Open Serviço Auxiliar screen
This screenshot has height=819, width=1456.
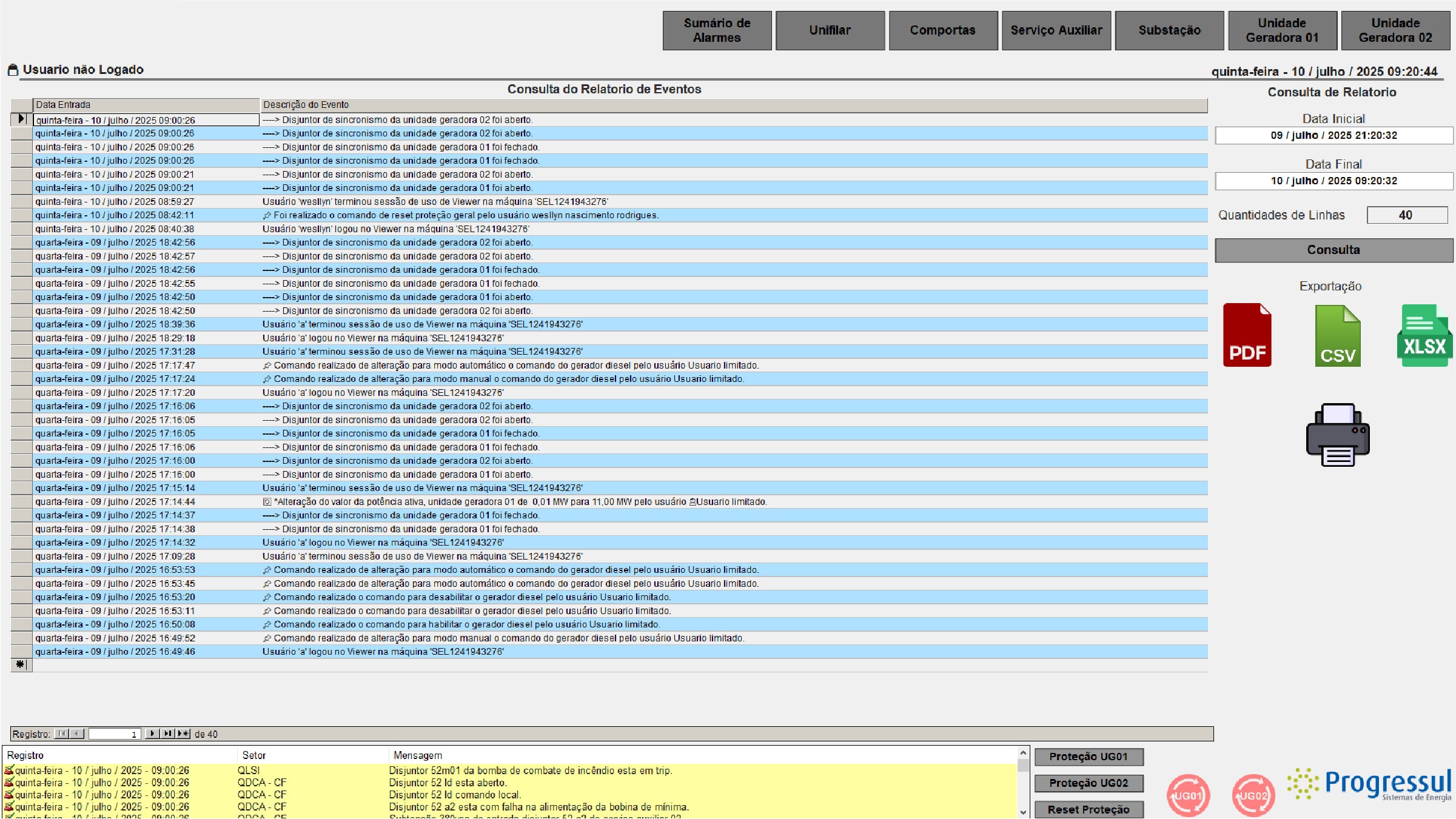pos(1056,30)
